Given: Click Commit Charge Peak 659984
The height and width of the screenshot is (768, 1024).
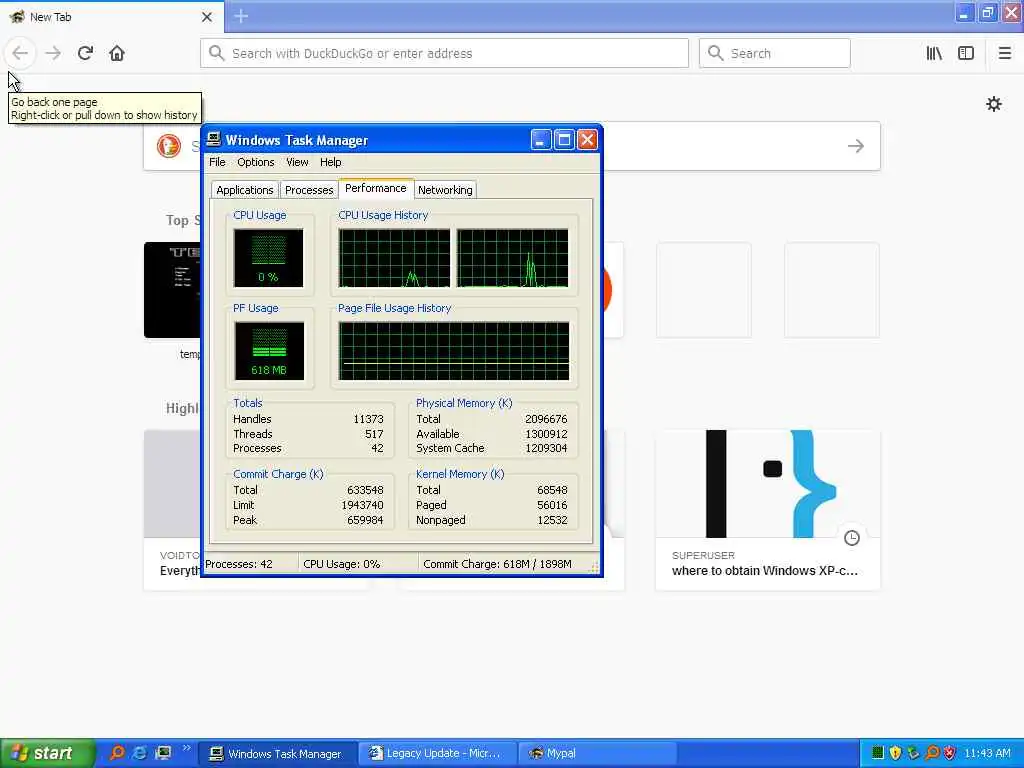Looking at the screenshot, I should click(x=365, y=520).
